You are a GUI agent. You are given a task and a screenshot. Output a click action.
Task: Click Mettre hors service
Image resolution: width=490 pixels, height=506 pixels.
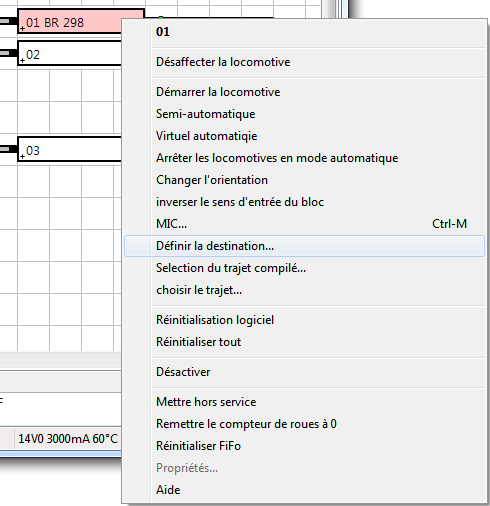[304, 402]
